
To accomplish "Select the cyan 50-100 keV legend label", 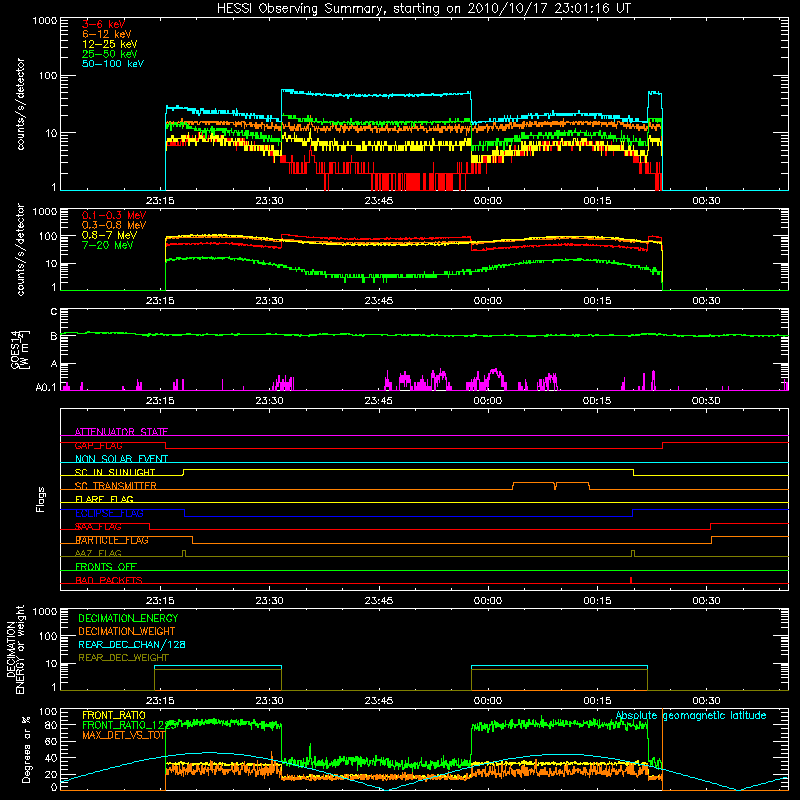I will tap(113, 64).
